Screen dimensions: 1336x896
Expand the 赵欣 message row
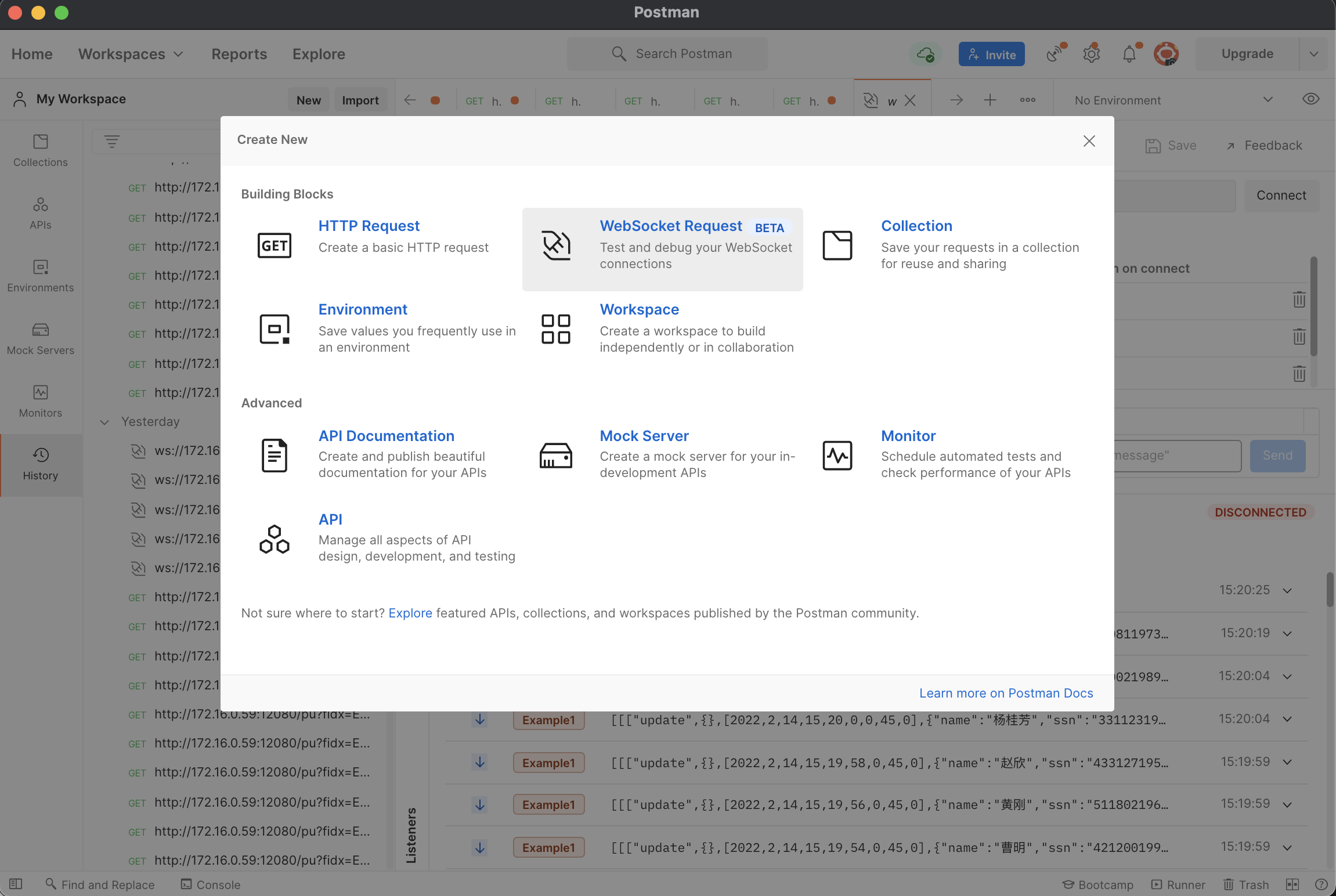coord(1287,763)
